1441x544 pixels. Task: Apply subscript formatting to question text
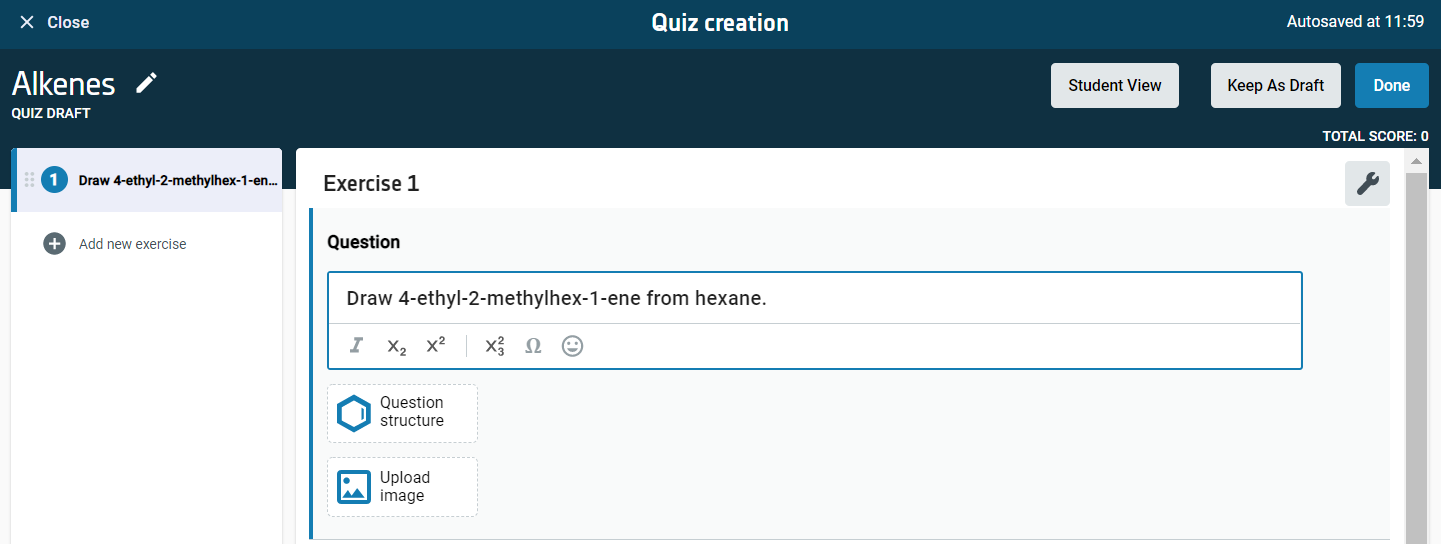tap(396, 346)
